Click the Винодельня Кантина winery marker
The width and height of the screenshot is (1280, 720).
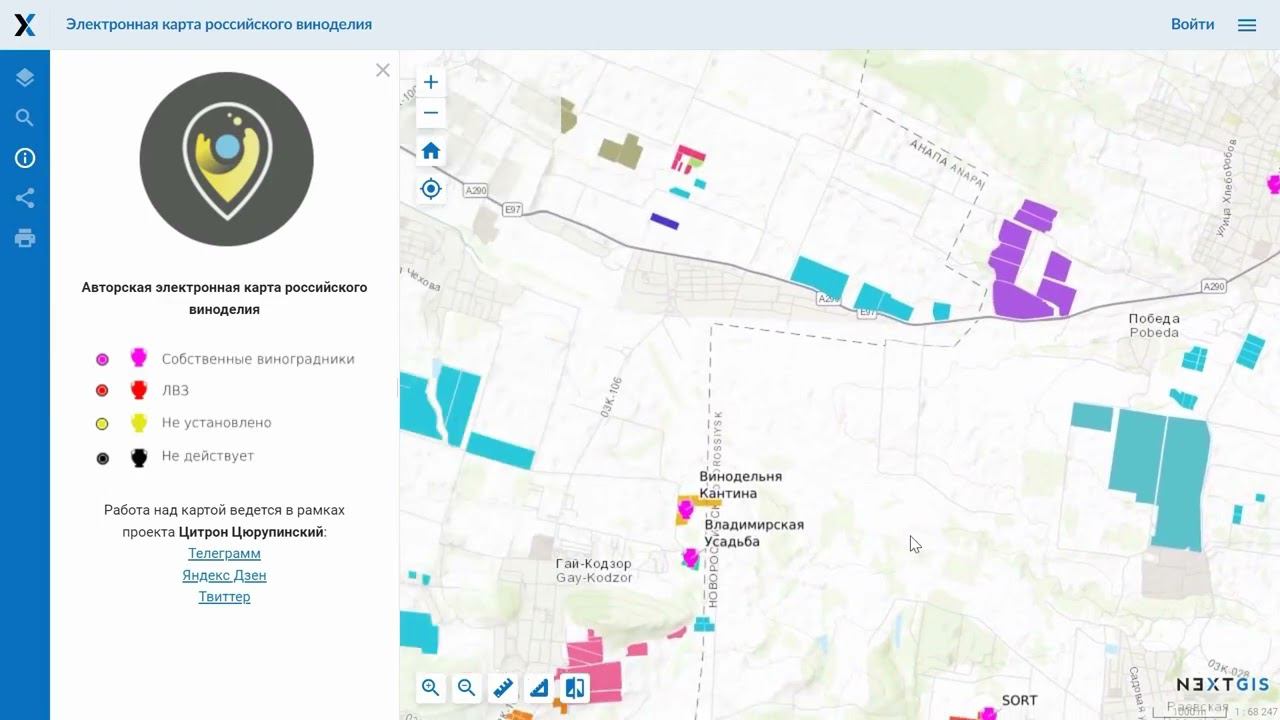(x=685, y=510)
